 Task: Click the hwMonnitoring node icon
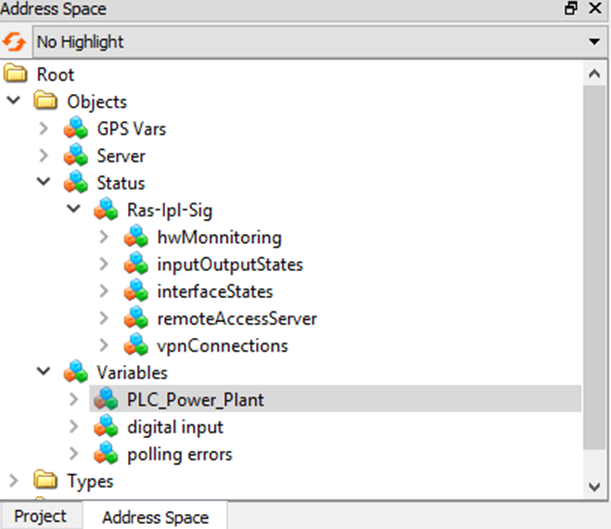[x=136, y=237]
